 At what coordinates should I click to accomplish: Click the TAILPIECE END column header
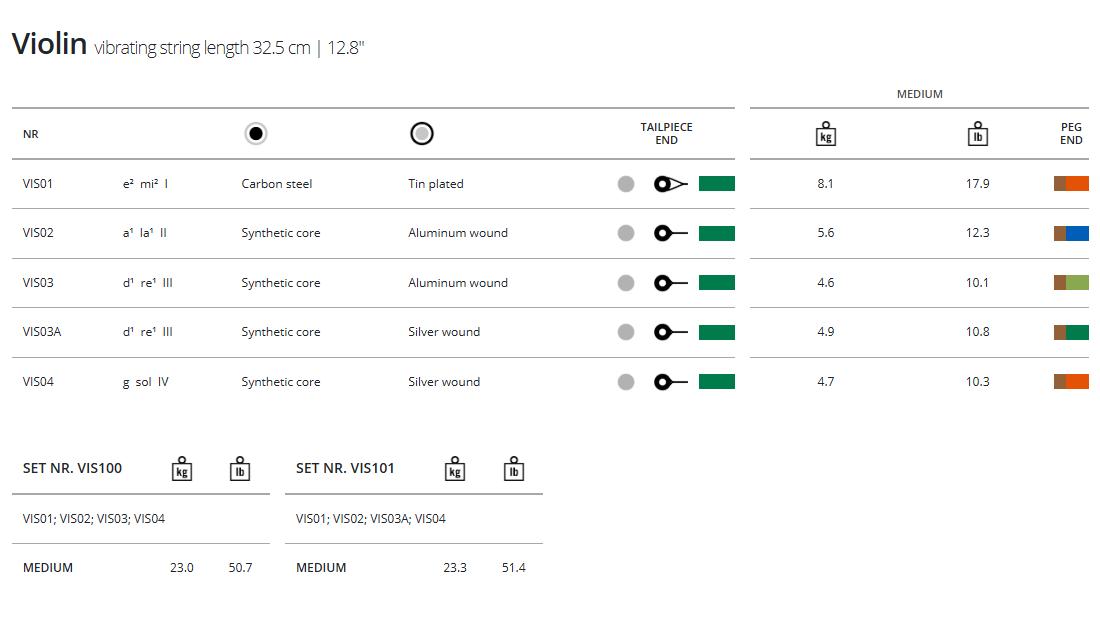(666, 134)
